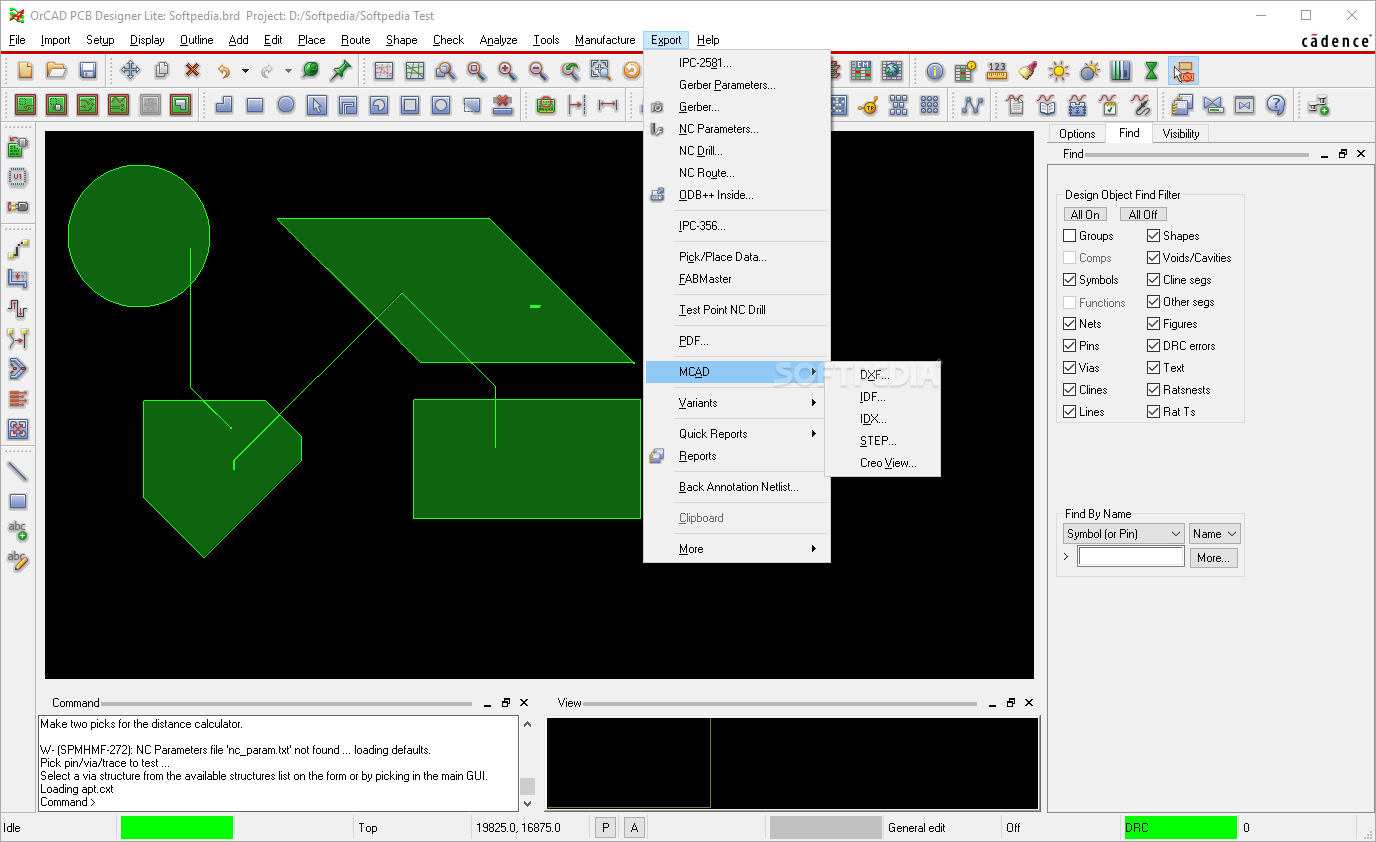
Task: Click the Command panel scrollbar down arrow
Action: pos(527,803)
